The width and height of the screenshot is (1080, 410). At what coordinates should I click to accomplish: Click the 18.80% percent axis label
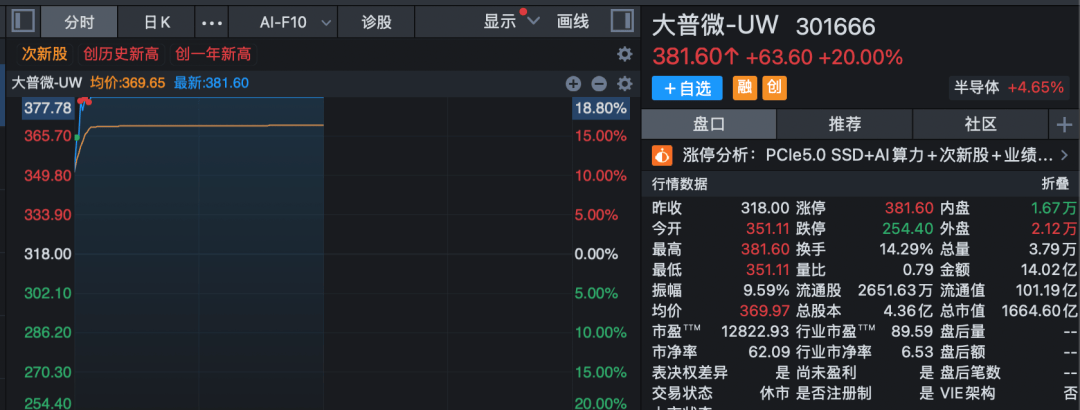600,108
